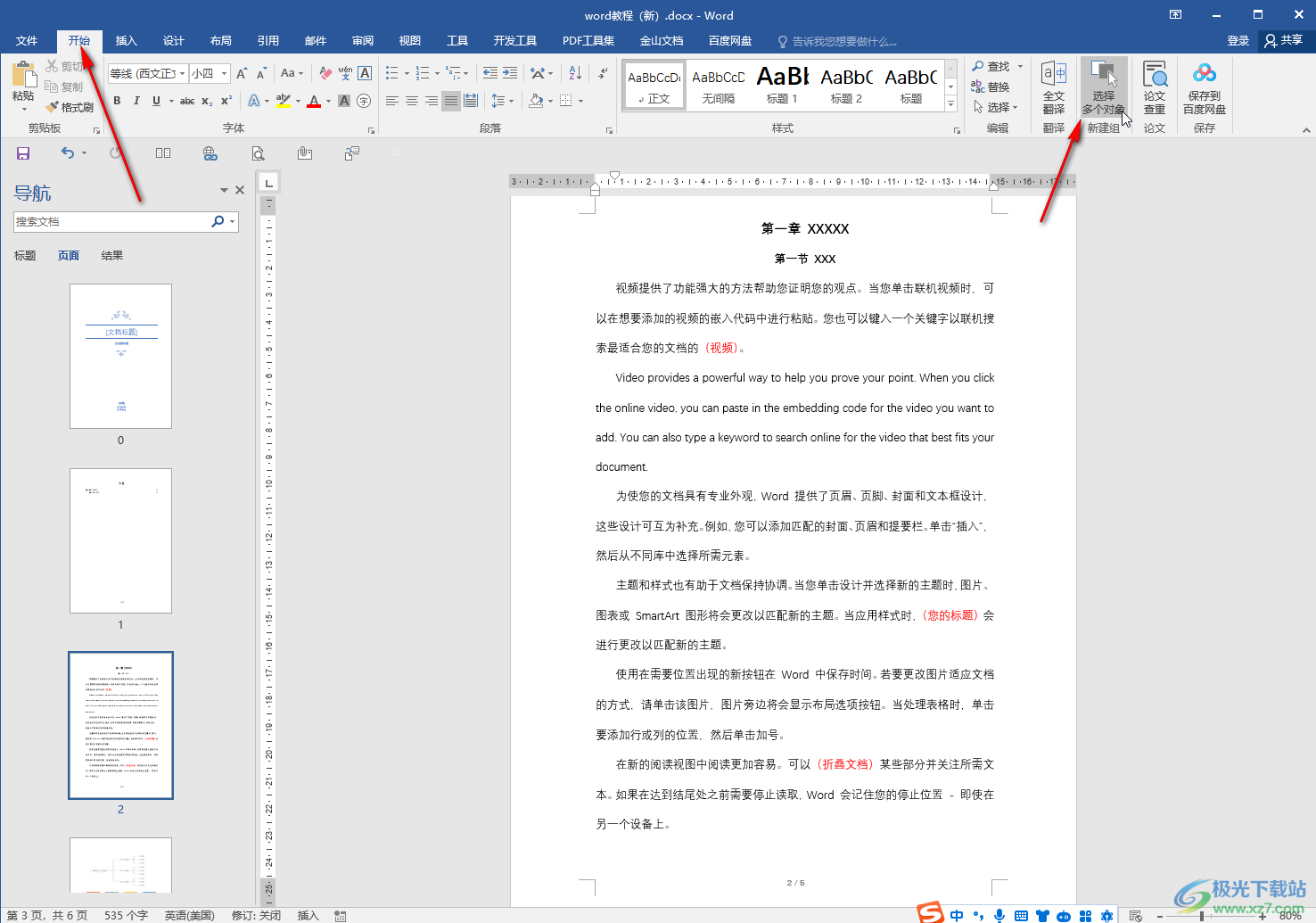Open the 设计 ribbon tab
The height and width of the screenshot is (923, 1316).
click(174, 41)
